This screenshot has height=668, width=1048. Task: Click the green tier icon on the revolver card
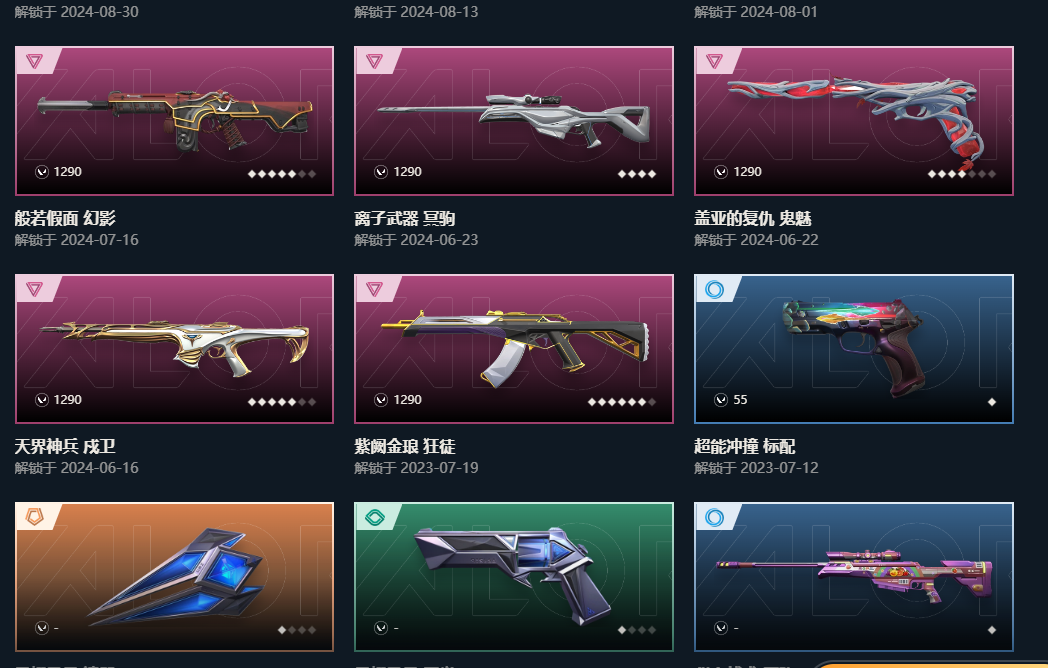(x=374, y=518)
